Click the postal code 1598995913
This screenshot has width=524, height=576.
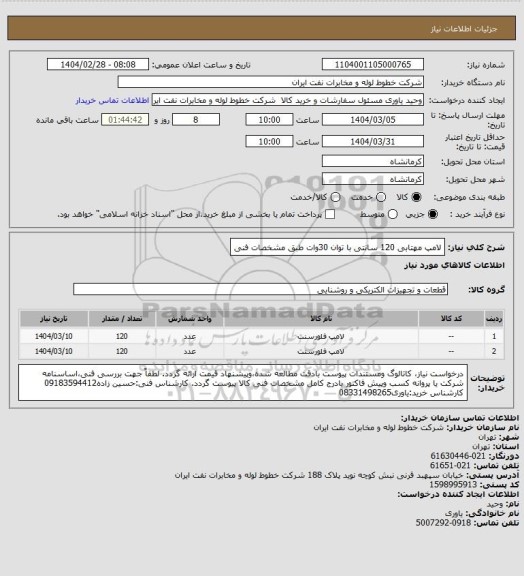453,485
